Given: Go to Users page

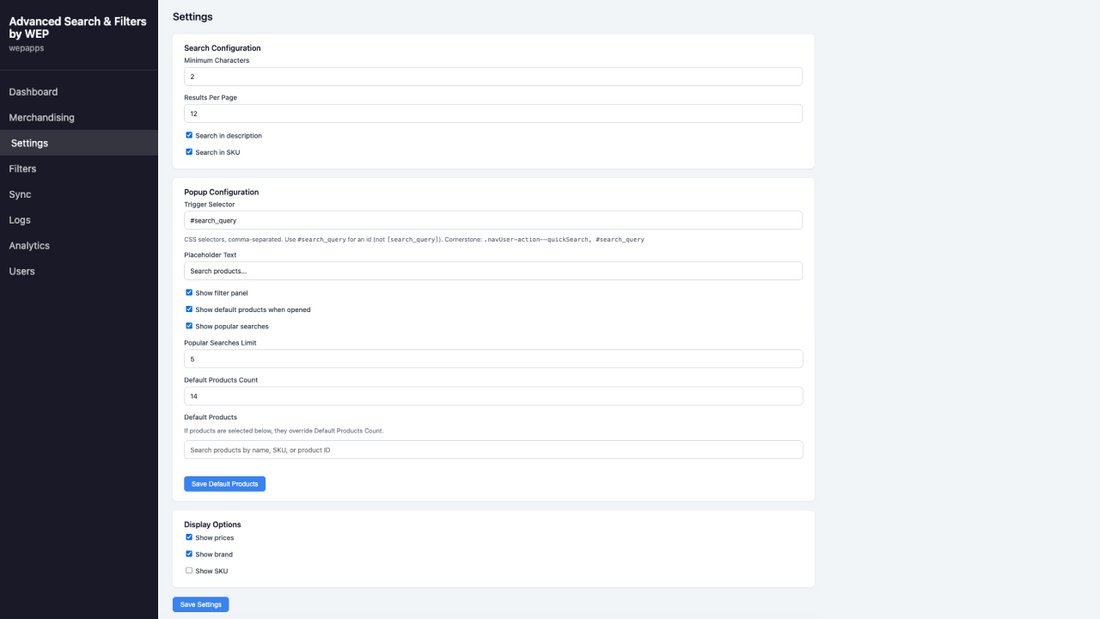Looking at the screenshot, I should 22,271.
